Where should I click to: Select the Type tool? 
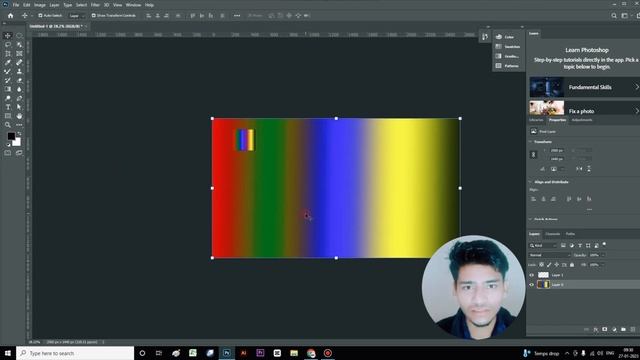point(8,107)
